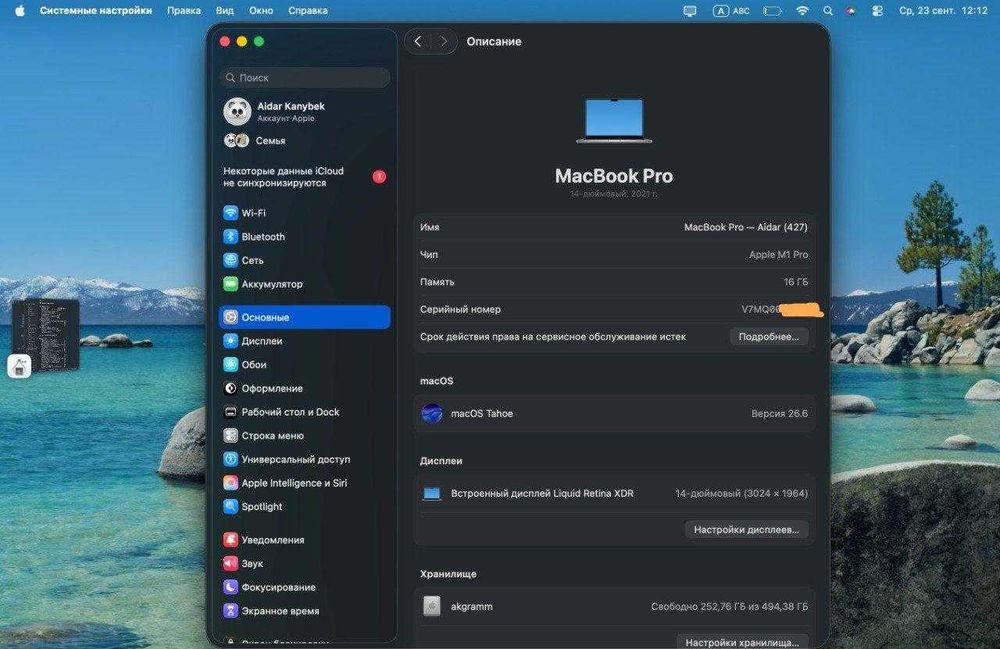The height and width of the screenshot is (649, 1000).
Task: Go forward with the right chevron
Action: 444,41
